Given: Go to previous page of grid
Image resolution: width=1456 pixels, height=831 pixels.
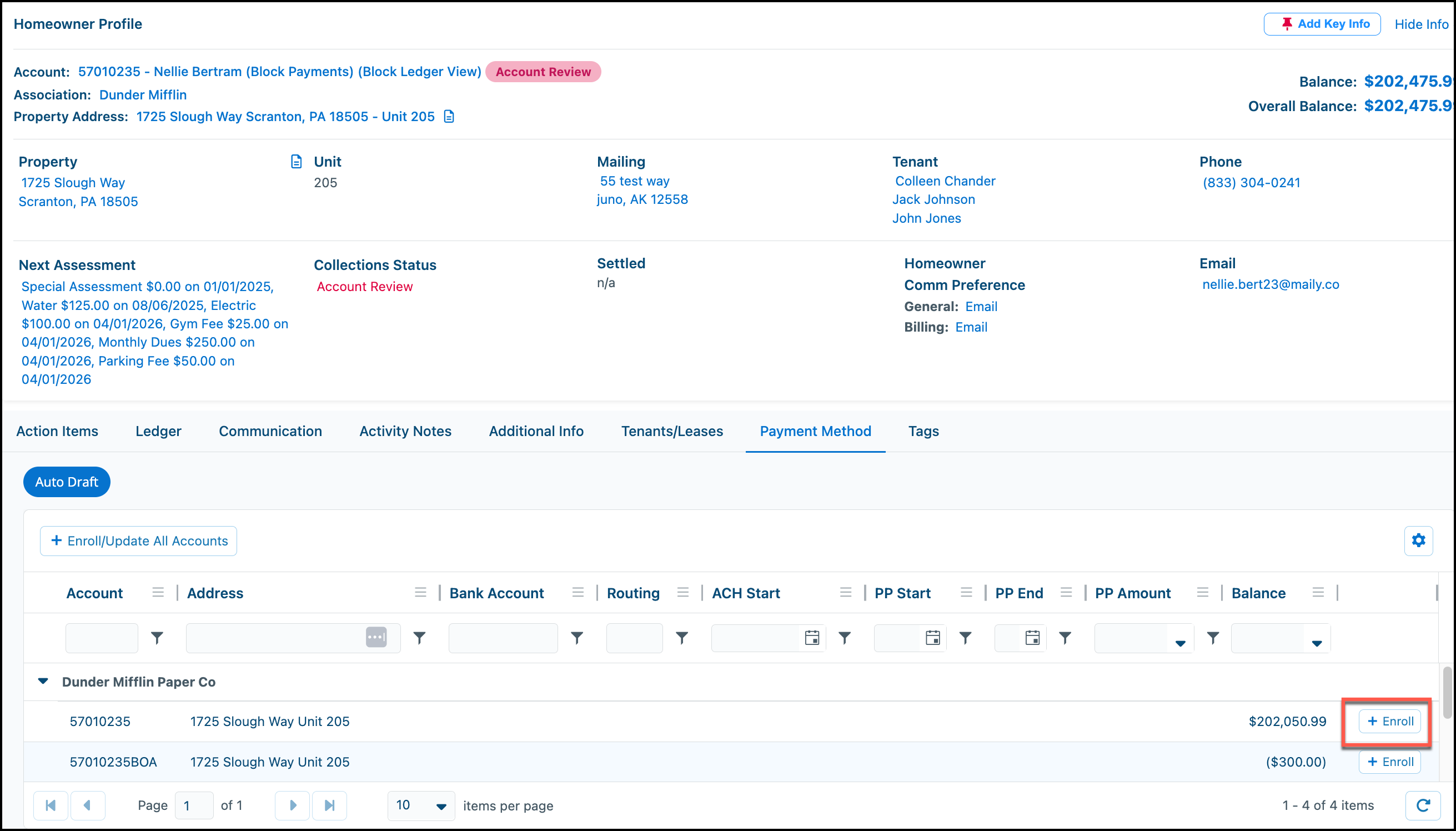Looking at the screenshot, I should [x=87, y=805].
